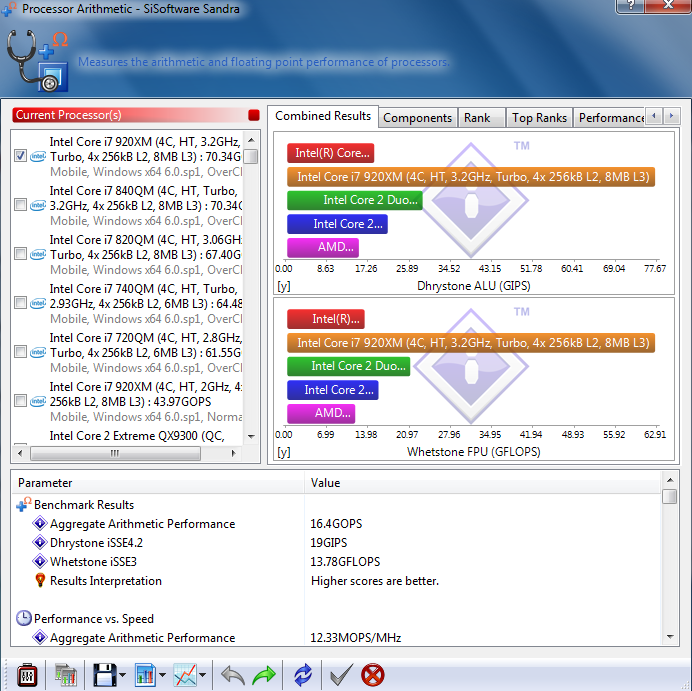Open the module options toolbar icon

(27, 675)
